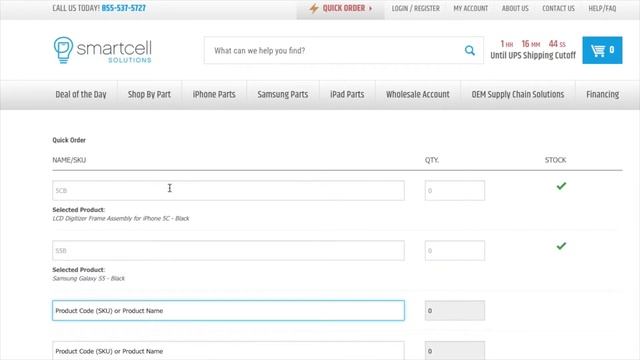Image resolution: width=640 pixels, height=360 pixels.
Task: Click the stock checkmark for SCB row
Action: [x=561, y=186]
